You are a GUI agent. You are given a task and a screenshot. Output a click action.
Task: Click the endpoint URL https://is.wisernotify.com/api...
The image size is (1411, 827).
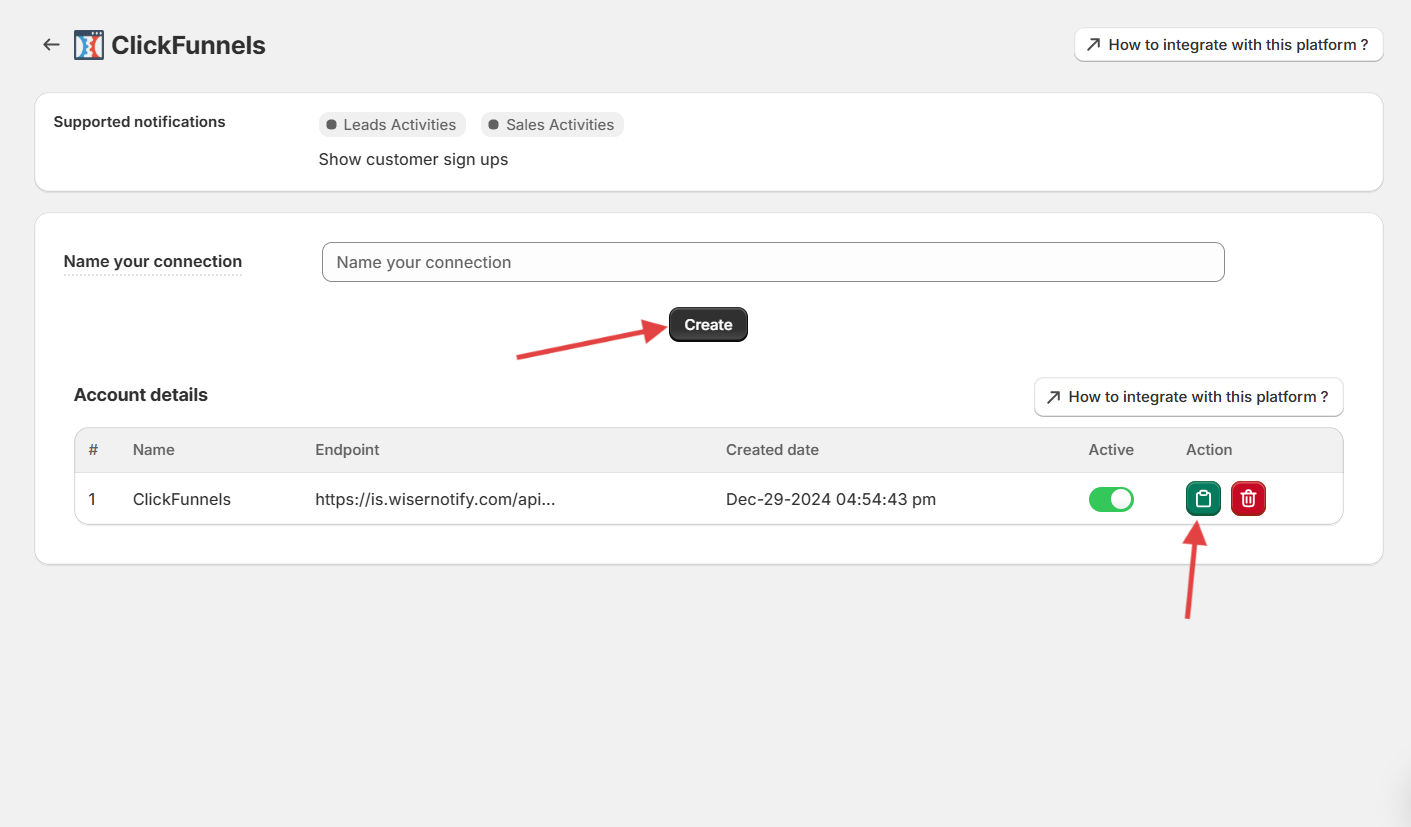tap(435, 499)
